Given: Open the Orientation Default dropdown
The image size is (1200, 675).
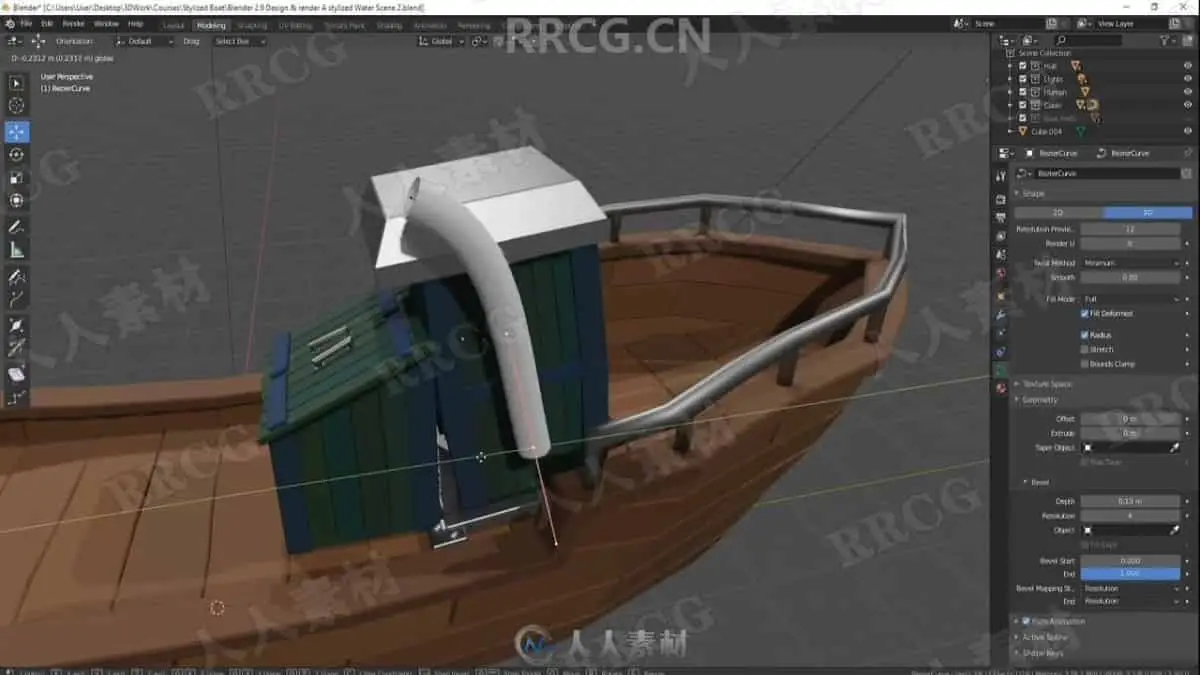Looking at the screenshot, I should [144, 41].
